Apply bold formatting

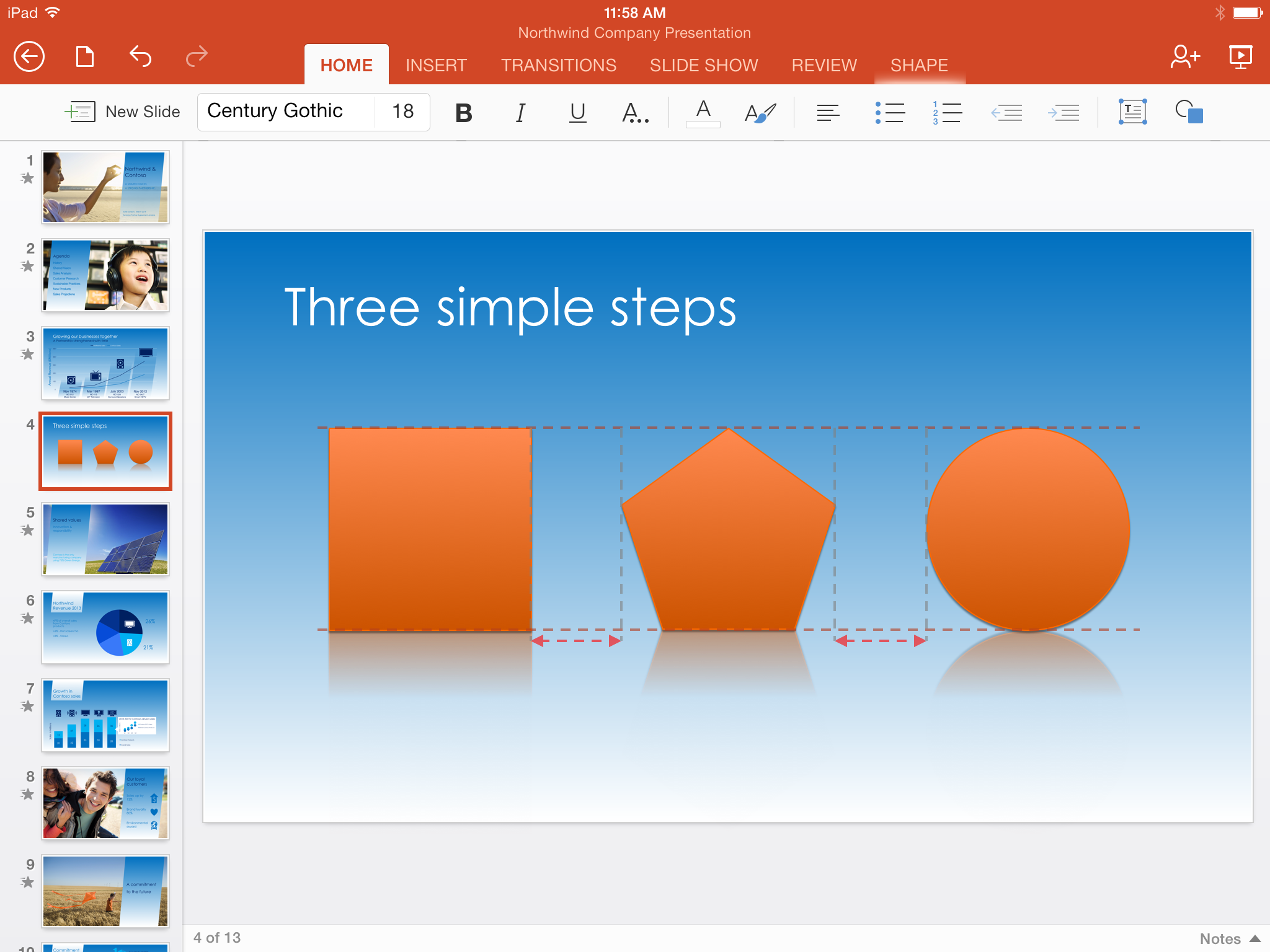coord(463,112)
